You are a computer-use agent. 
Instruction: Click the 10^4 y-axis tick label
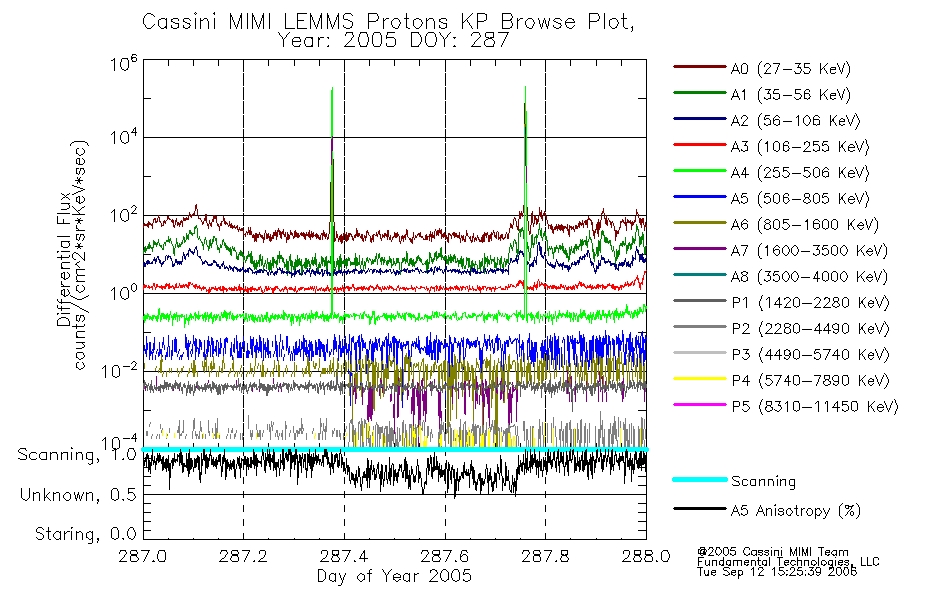click(124, 137)
